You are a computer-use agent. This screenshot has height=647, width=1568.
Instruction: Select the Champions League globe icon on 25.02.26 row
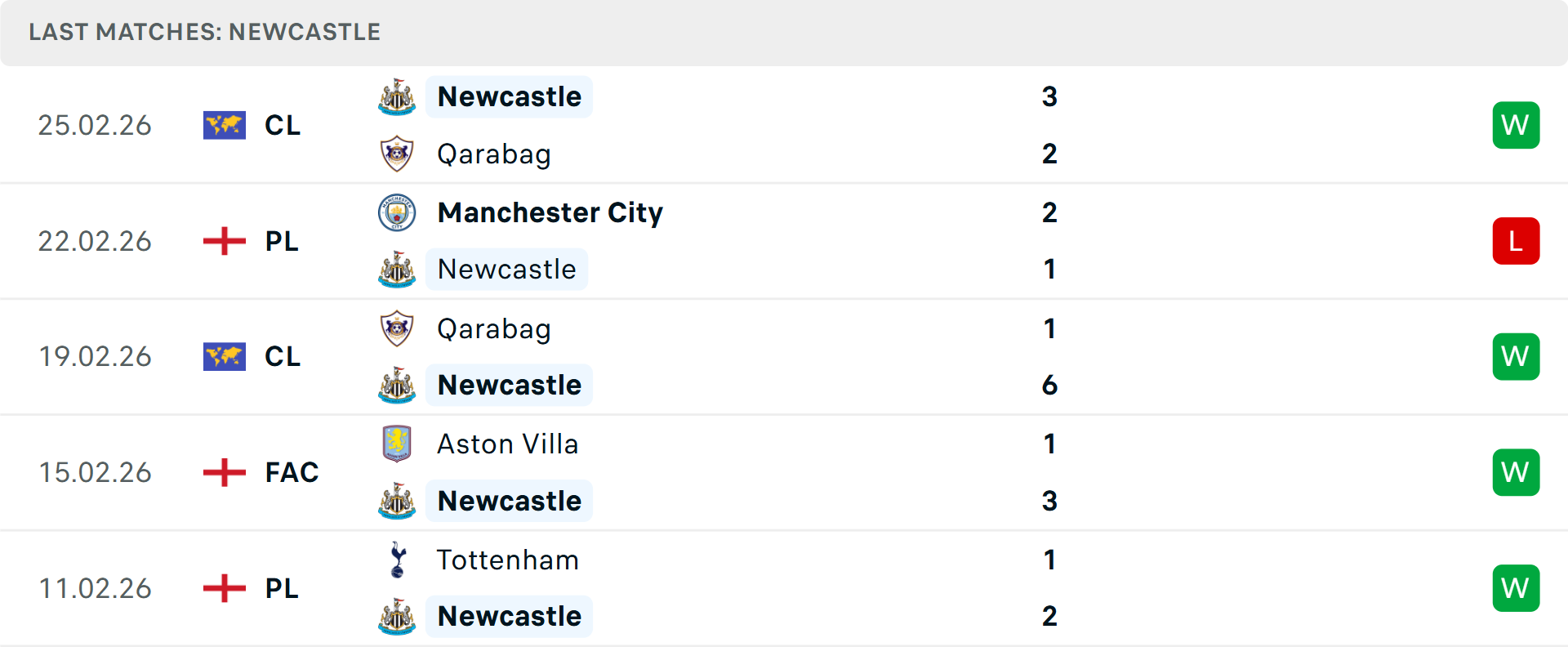(x=224, y=125)
